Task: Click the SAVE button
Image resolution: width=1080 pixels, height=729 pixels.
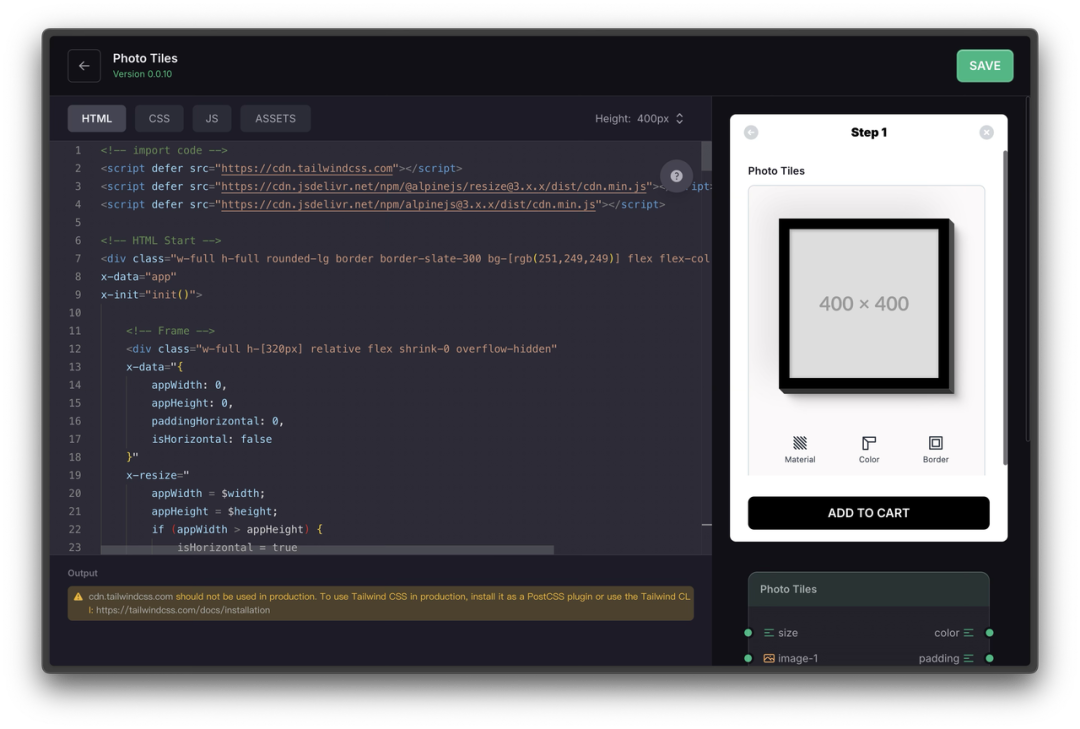Action: coord(984,65)
